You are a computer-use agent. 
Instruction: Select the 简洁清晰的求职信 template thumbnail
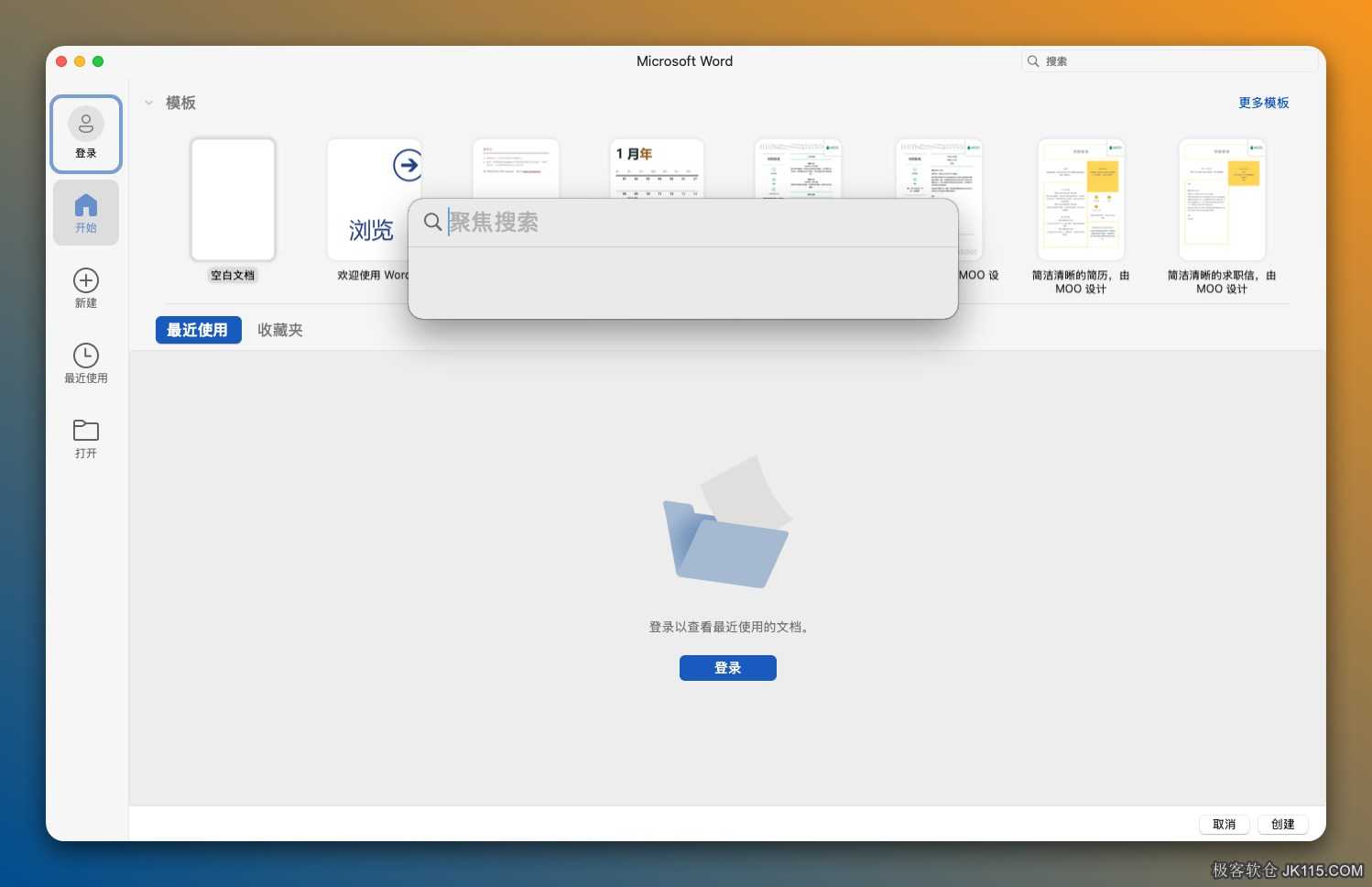click(x=1222, y=200)
